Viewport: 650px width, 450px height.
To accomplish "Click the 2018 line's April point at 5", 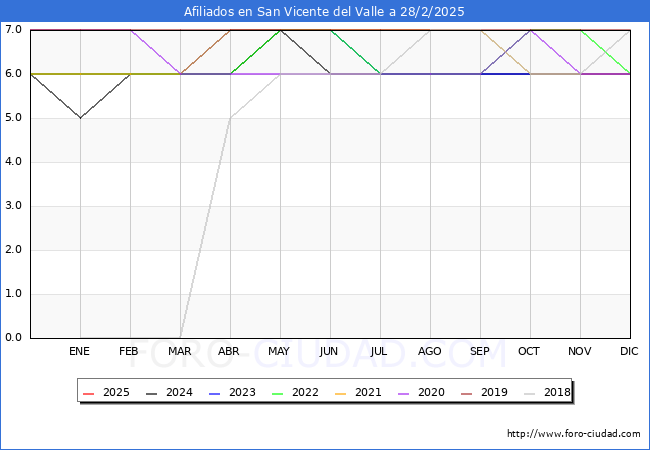I will click(230, 118).
